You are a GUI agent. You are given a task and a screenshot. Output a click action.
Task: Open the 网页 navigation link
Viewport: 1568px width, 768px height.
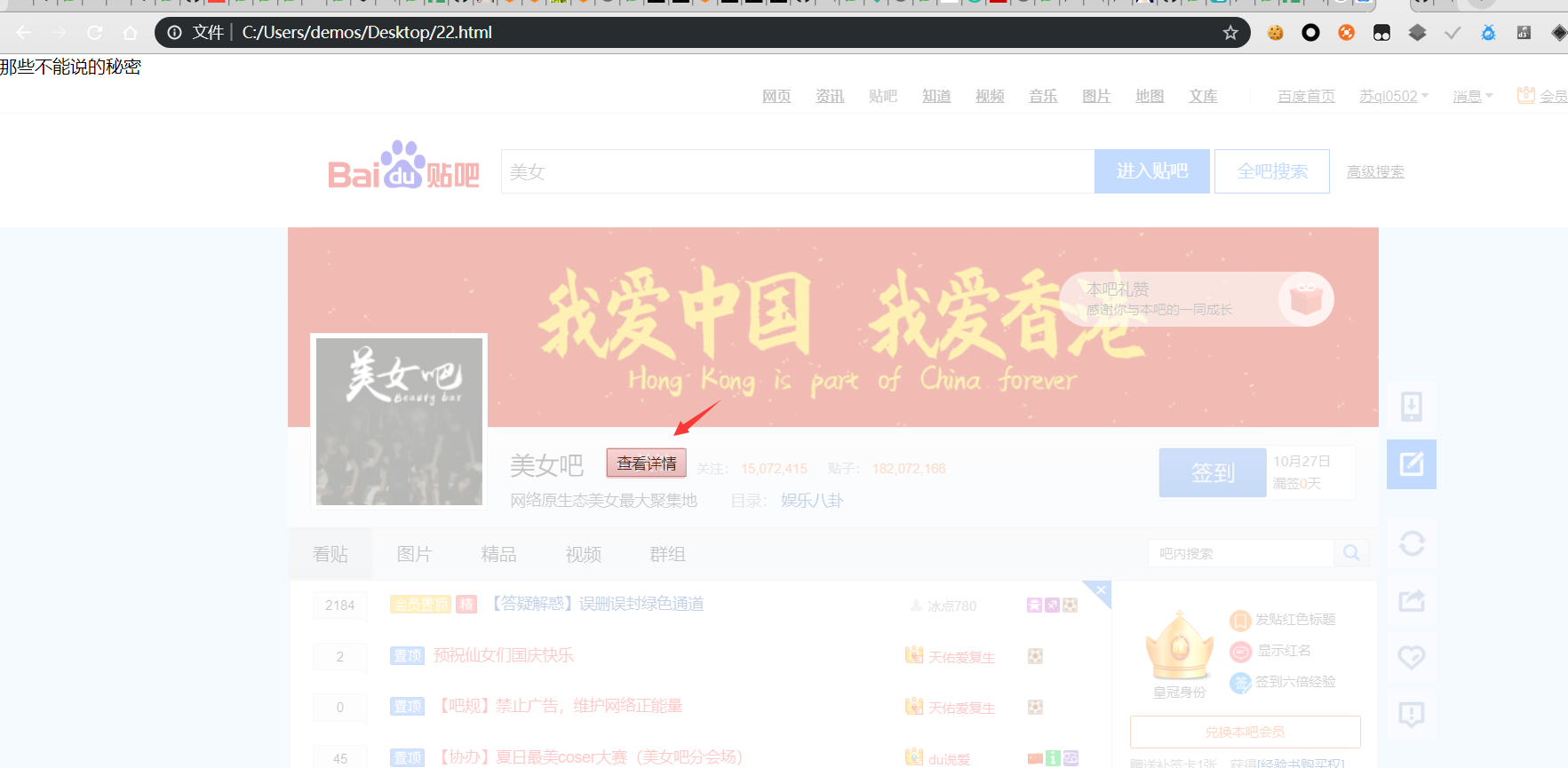(x=776, y=96)
